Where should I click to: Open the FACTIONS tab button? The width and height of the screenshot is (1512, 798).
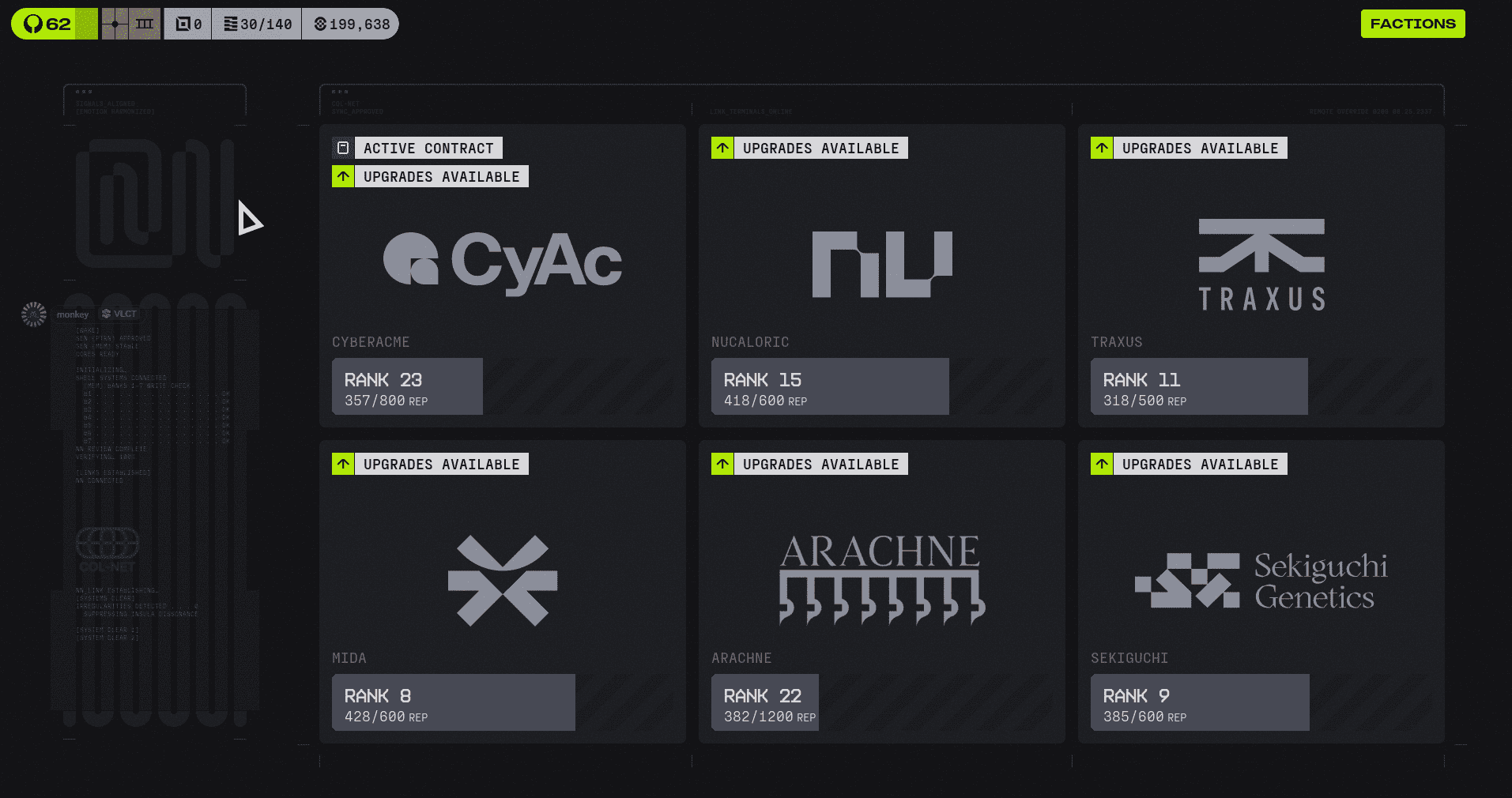click(x=1412, y=24)
